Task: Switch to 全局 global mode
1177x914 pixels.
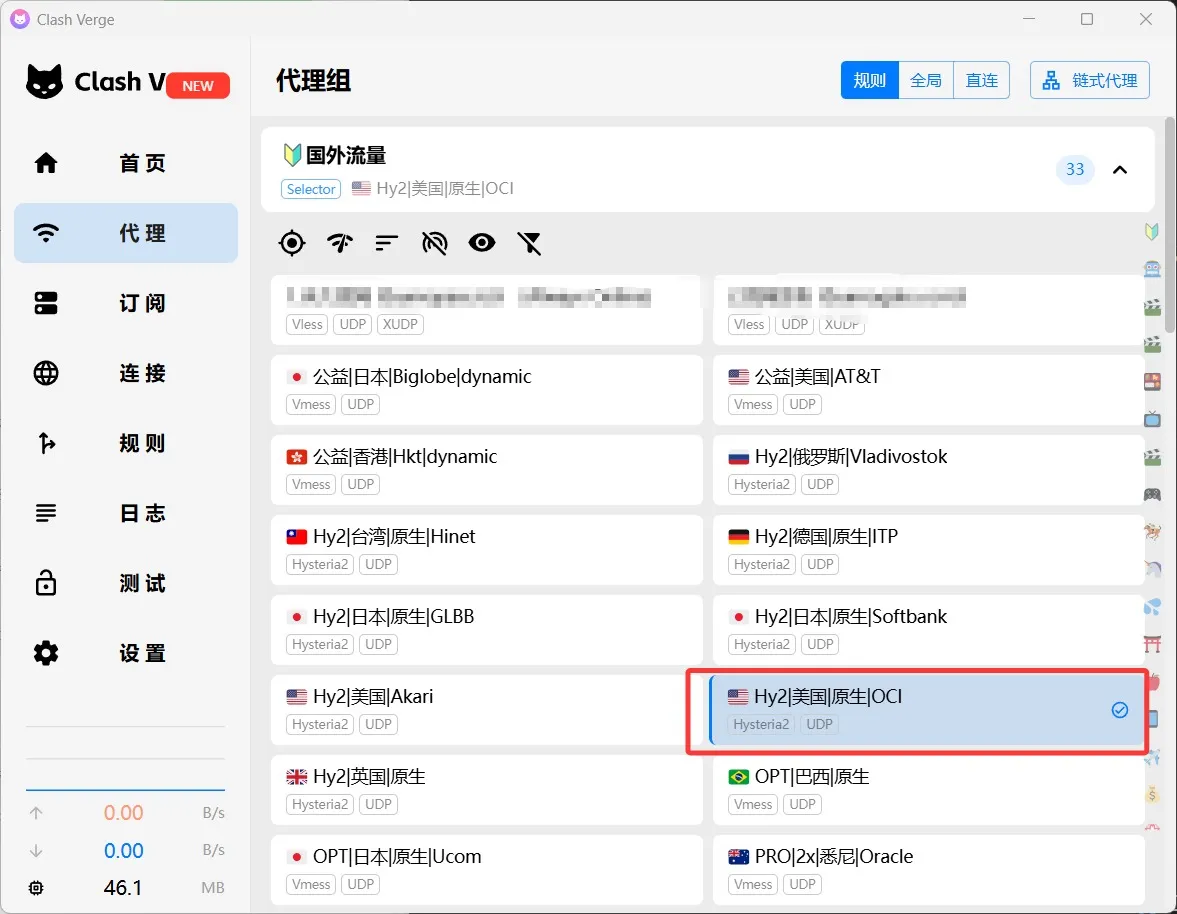Action: click(x=926, y=80)
